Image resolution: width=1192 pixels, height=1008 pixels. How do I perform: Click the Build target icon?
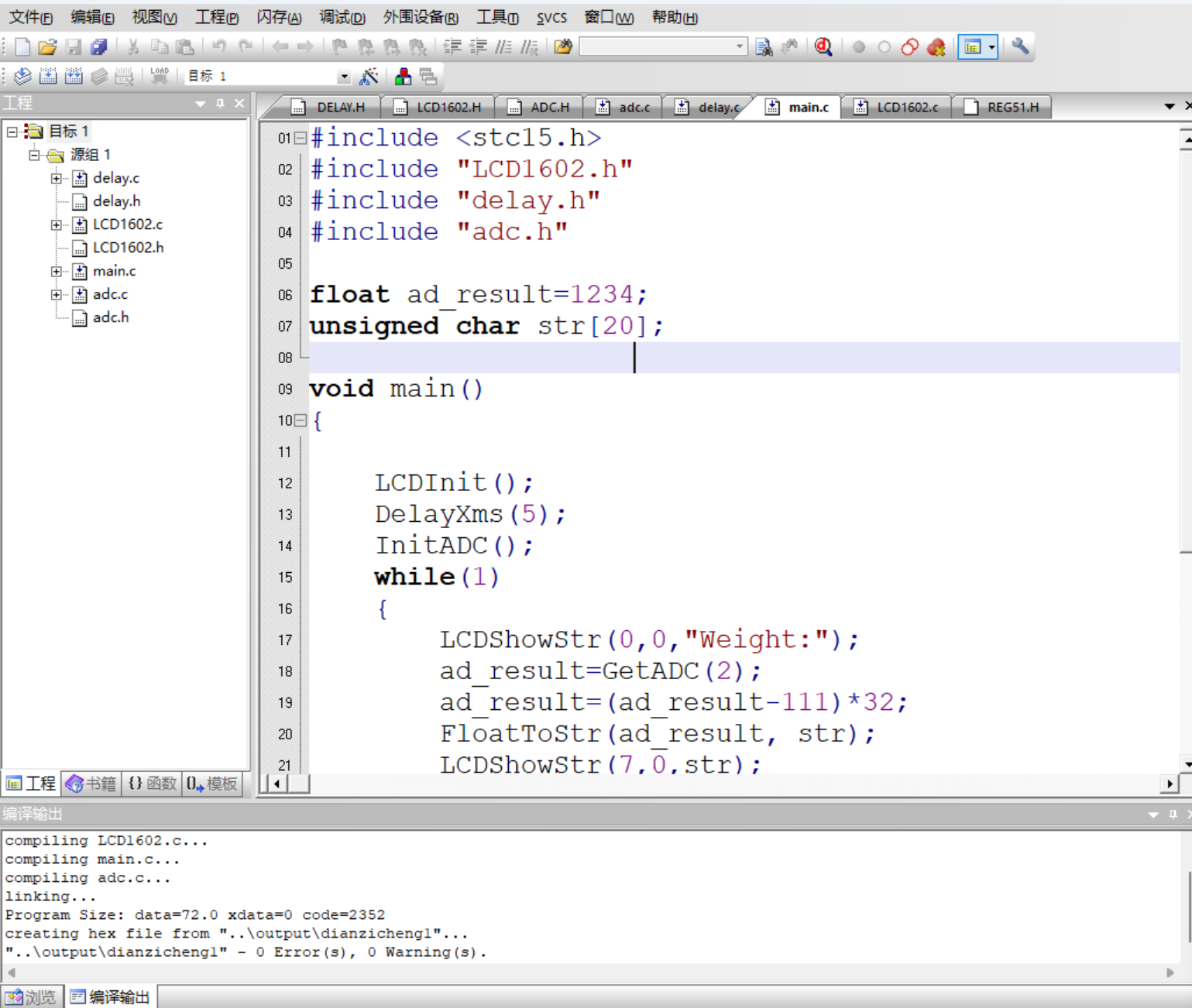[x=48, y=76]
